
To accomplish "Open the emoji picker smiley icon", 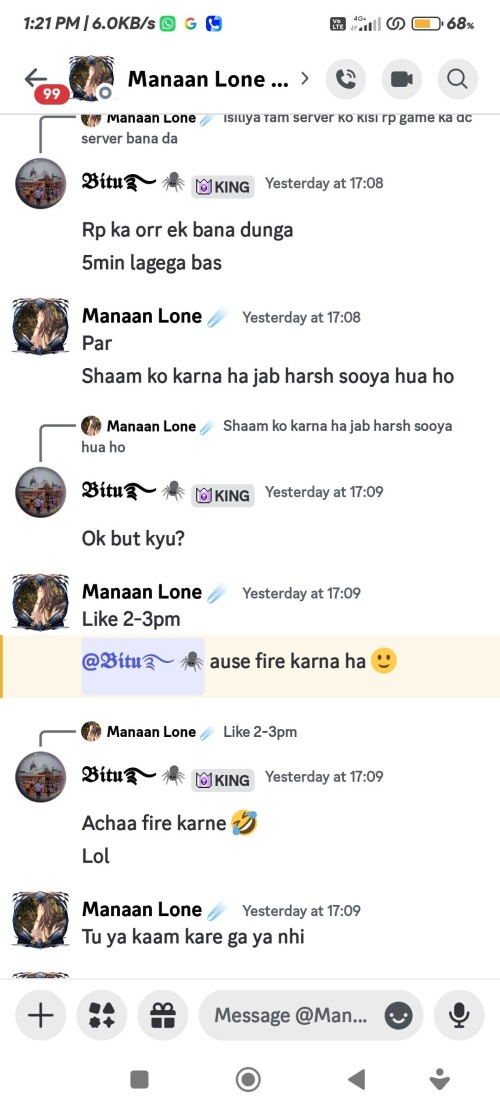I will click(399, 1016).
